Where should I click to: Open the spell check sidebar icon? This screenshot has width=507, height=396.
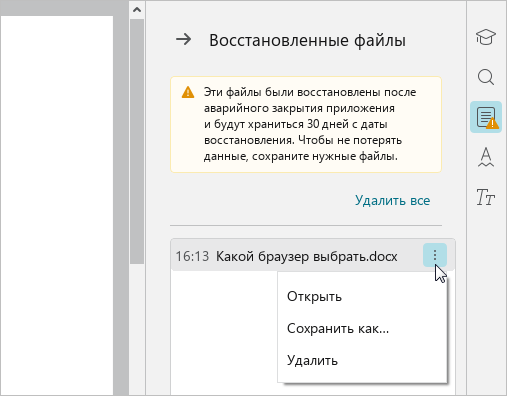486,157
